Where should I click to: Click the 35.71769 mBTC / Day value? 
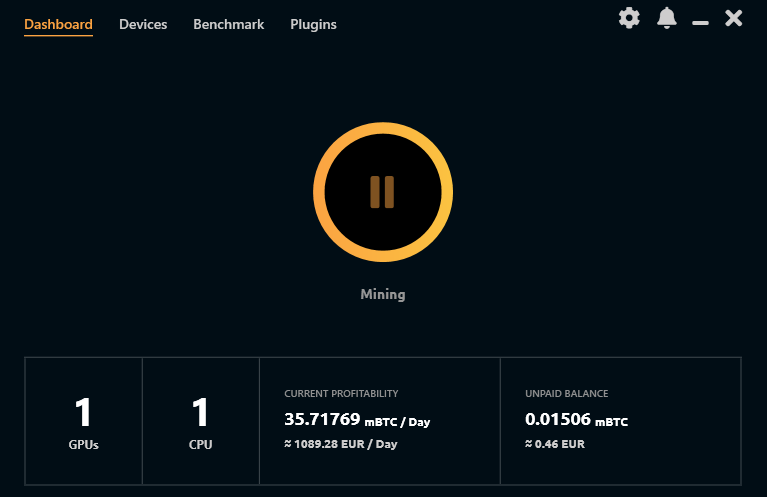[357, 420]
